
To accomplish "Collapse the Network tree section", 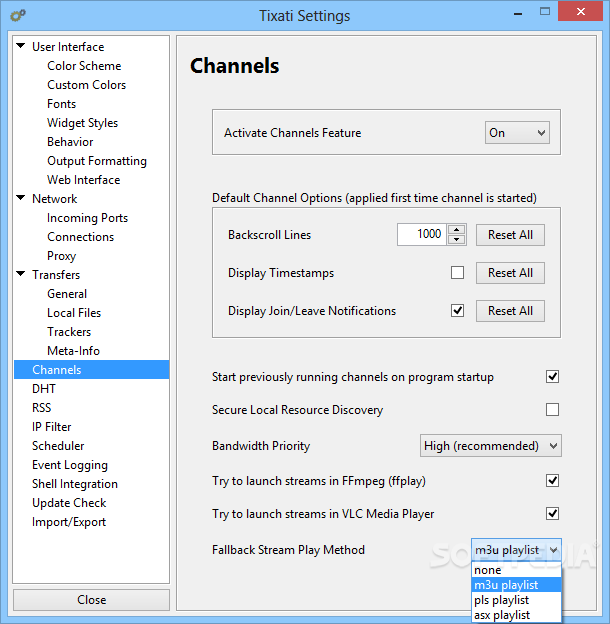I will (x=21, y=198).
